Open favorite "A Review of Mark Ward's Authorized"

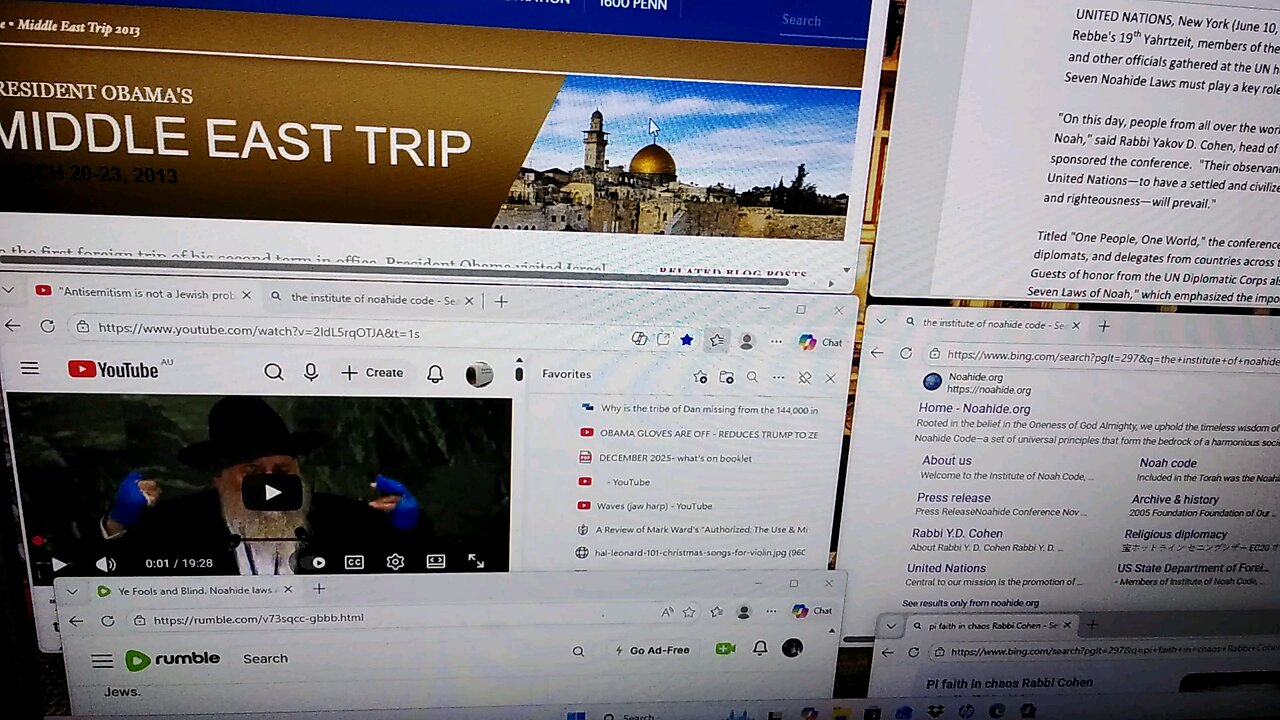(x=694, y=530)
